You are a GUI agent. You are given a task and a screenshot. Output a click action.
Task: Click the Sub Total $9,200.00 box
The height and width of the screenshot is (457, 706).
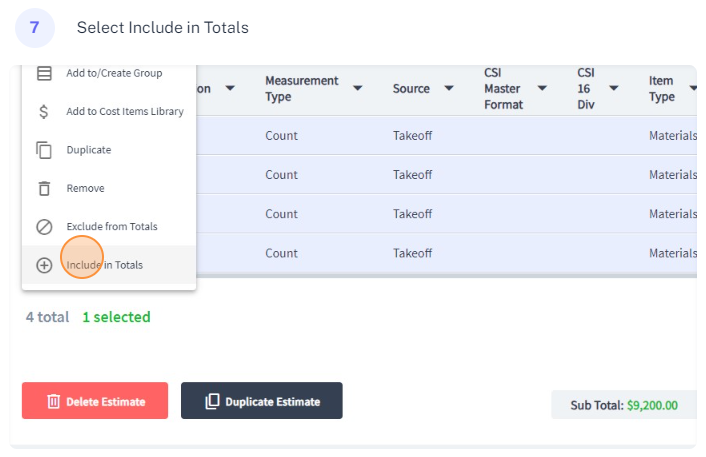(x=624, y=405)
